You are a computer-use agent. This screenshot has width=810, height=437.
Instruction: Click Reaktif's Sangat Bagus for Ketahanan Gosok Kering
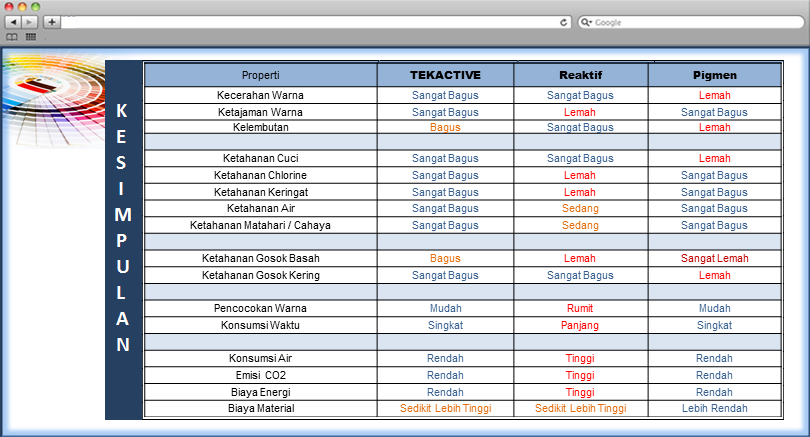click(580, 275)
